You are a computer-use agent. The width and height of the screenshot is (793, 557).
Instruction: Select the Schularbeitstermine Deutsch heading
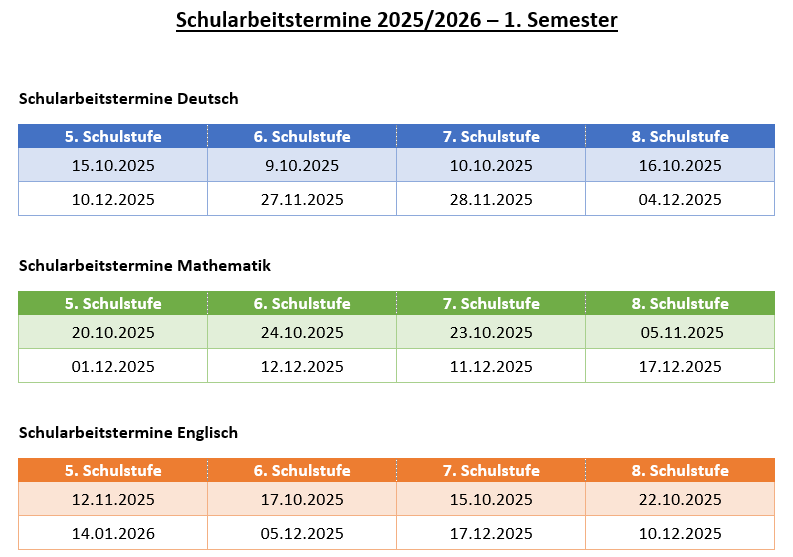pyautogui.click(x=128, y=98)
